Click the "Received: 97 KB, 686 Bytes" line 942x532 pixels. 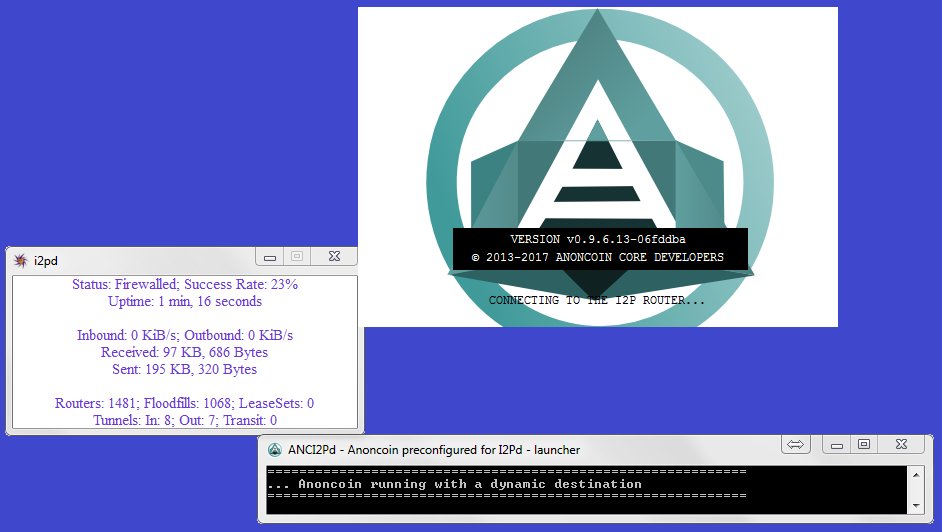184,352
